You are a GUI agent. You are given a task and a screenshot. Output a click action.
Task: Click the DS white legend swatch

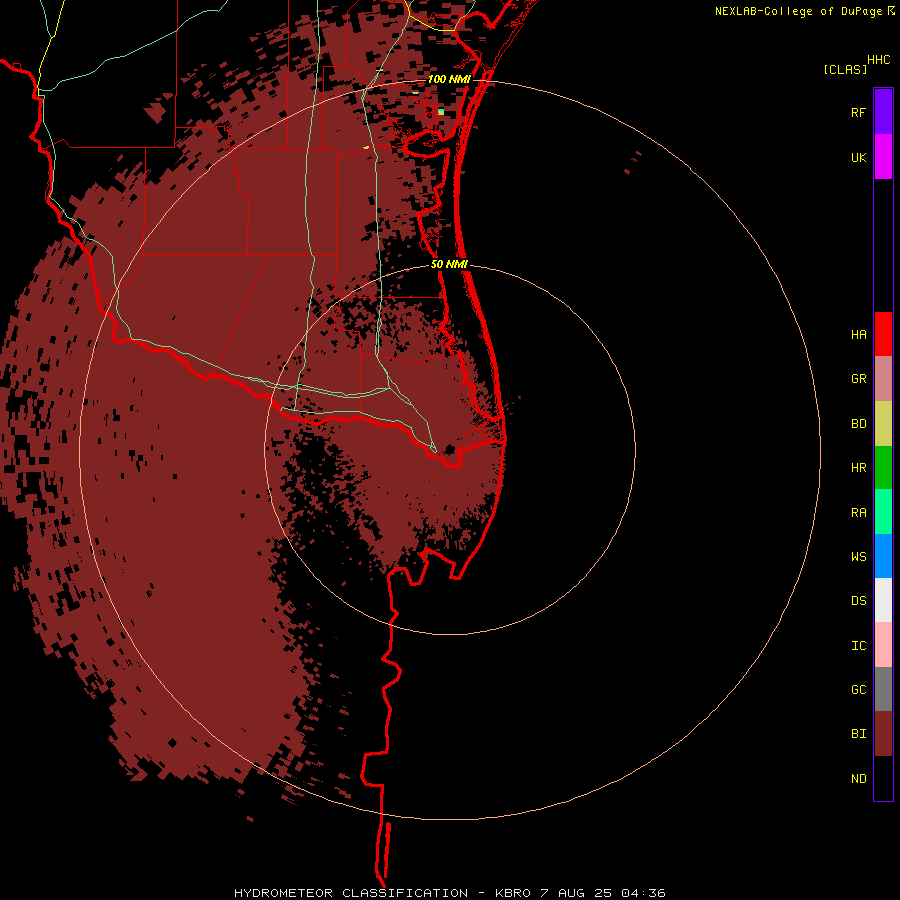click(883, 600)
